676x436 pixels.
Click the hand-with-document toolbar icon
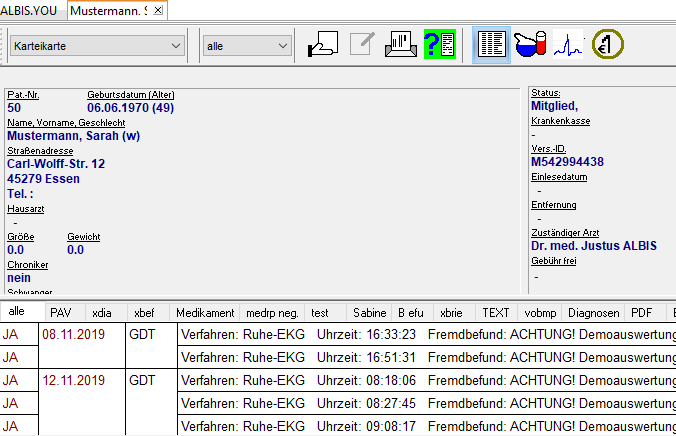click(x=321, y=45)
